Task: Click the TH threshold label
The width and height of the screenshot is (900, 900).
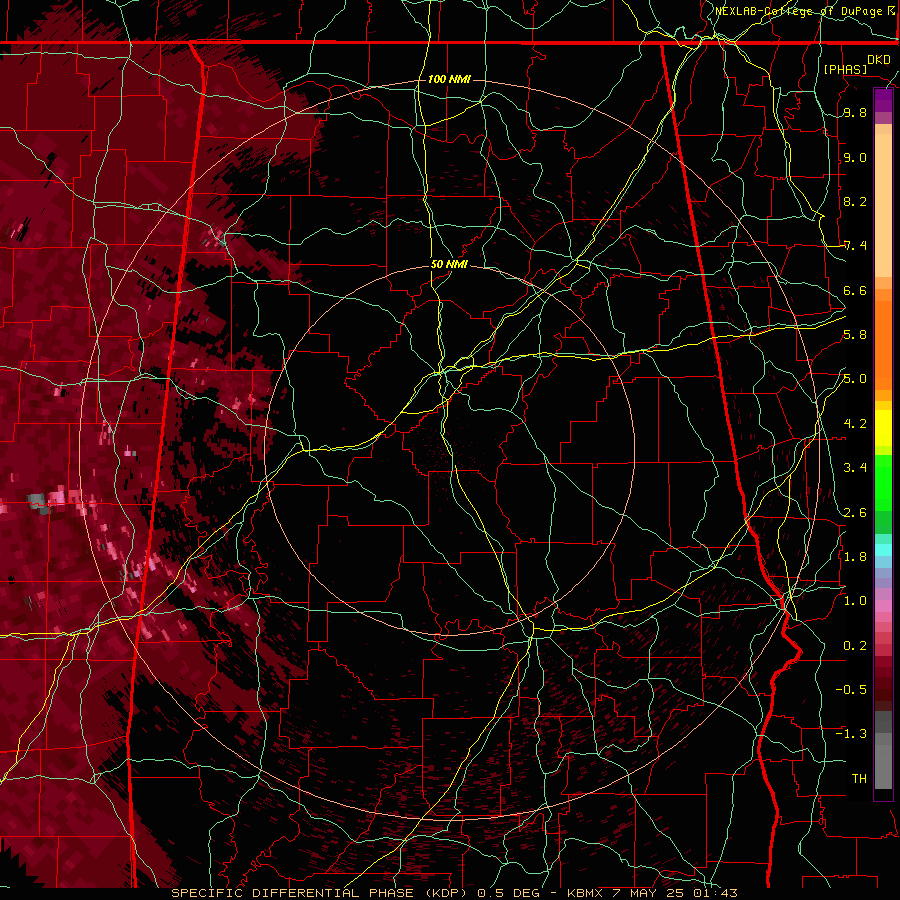Action: pyautogui.click(x=859, y=779)
